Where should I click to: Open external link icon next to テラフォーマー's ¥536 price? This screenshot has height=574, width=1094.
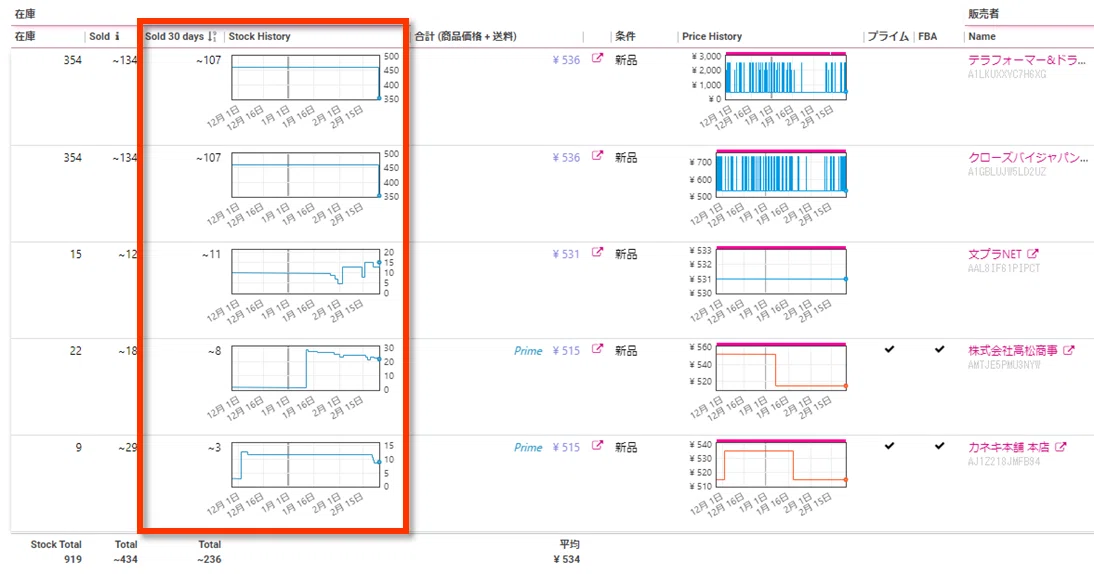[597, 59]
